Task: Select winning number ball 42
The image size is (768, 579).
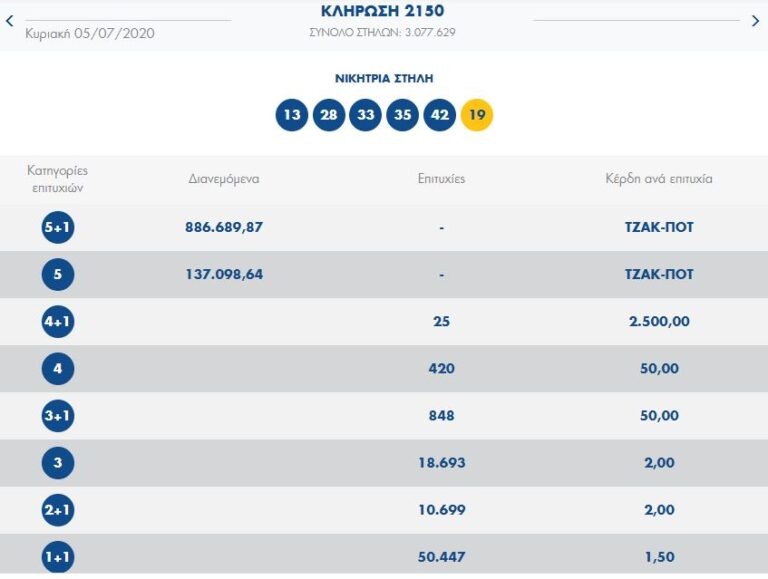Action: [x=440, y=115]
